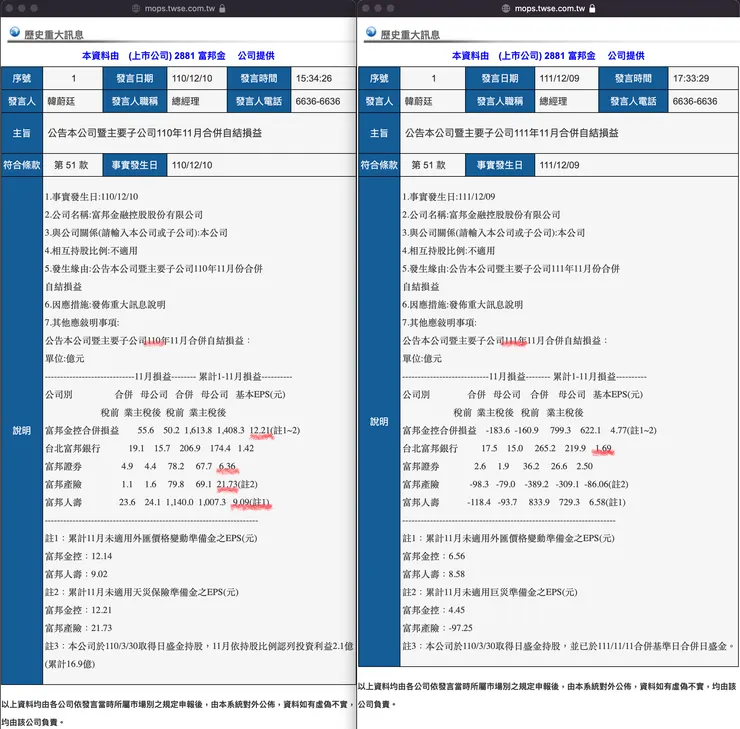Select the phone number 6636-6636 in the right window
The width and height of the screenshot is (740, 729).
point(695,101)
